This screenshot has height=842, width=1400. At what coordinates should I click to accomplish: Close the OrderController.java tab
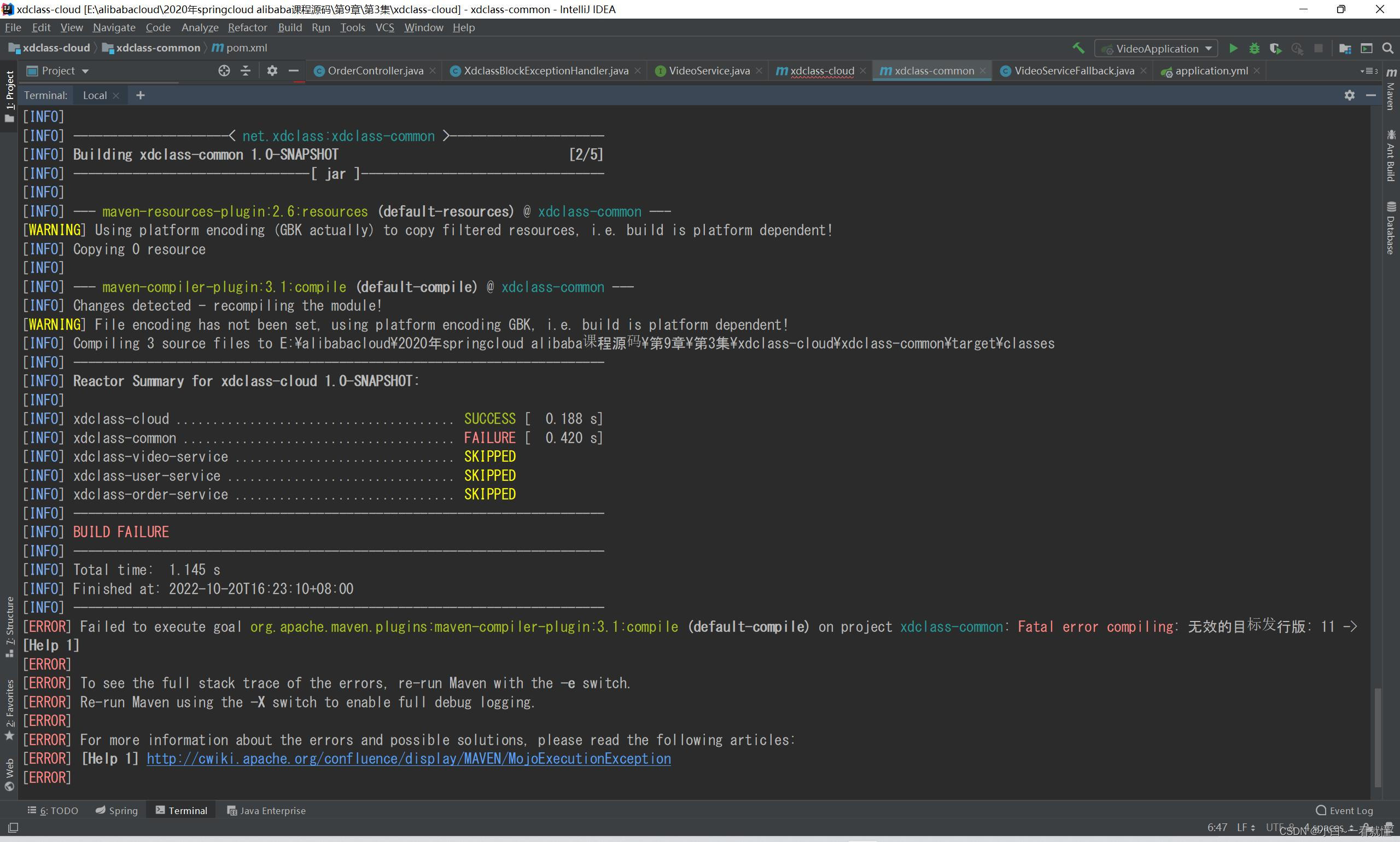[433, 71]
